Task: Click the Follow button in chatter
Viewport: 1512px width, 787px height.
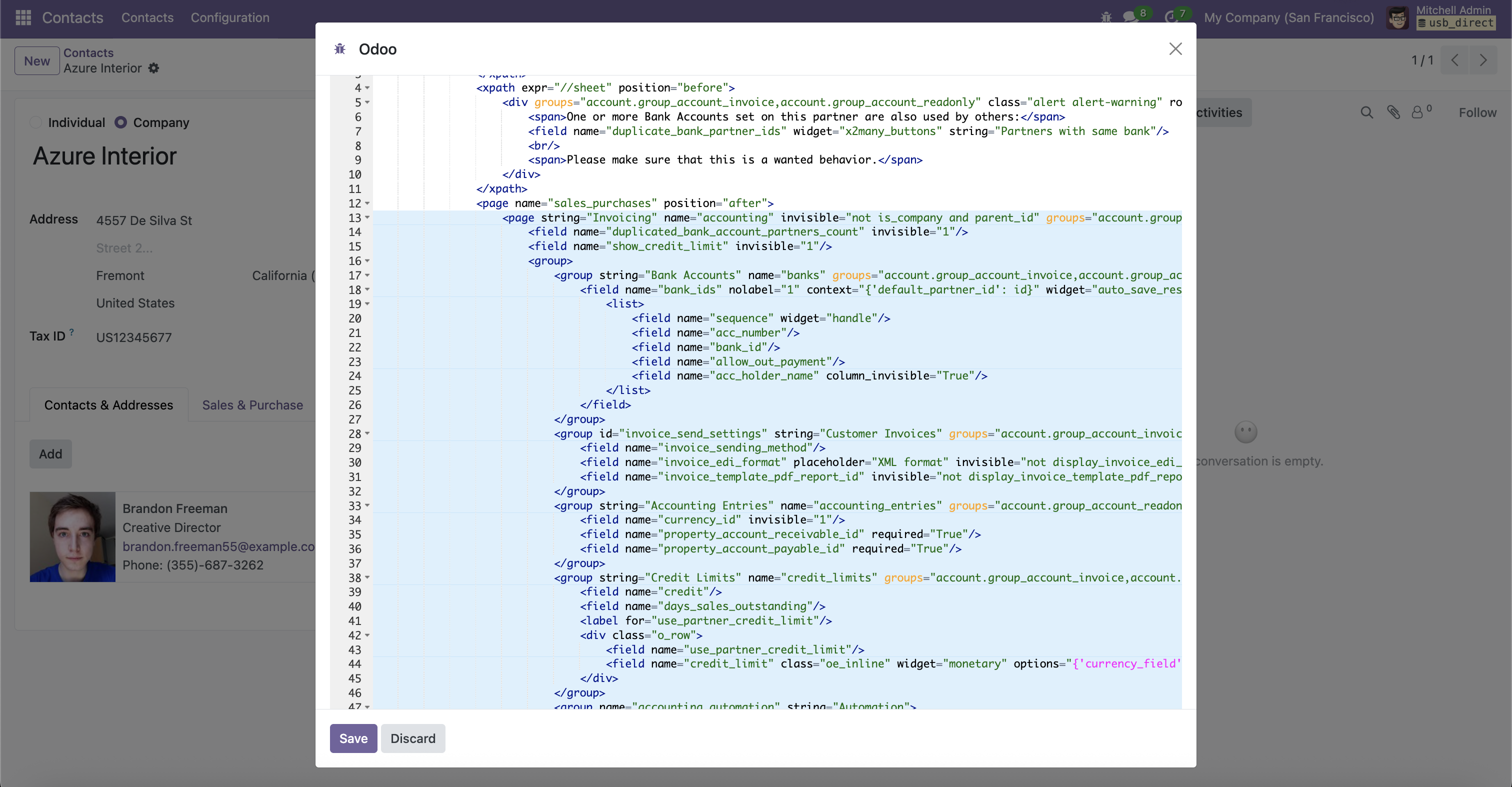Action: point(1477,112)
